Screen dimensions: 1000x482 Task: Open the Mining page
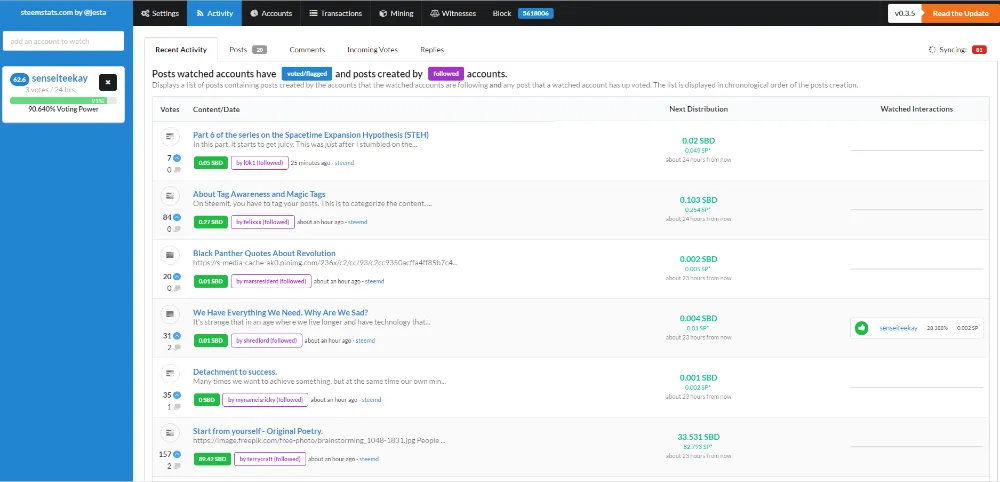(396, 13)
